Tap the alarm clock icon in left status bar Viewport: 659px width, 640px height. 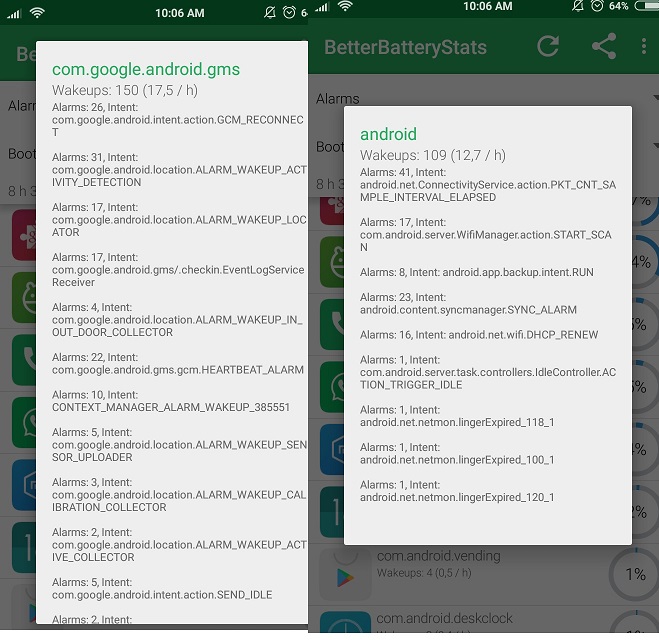(x=289, y=13)
